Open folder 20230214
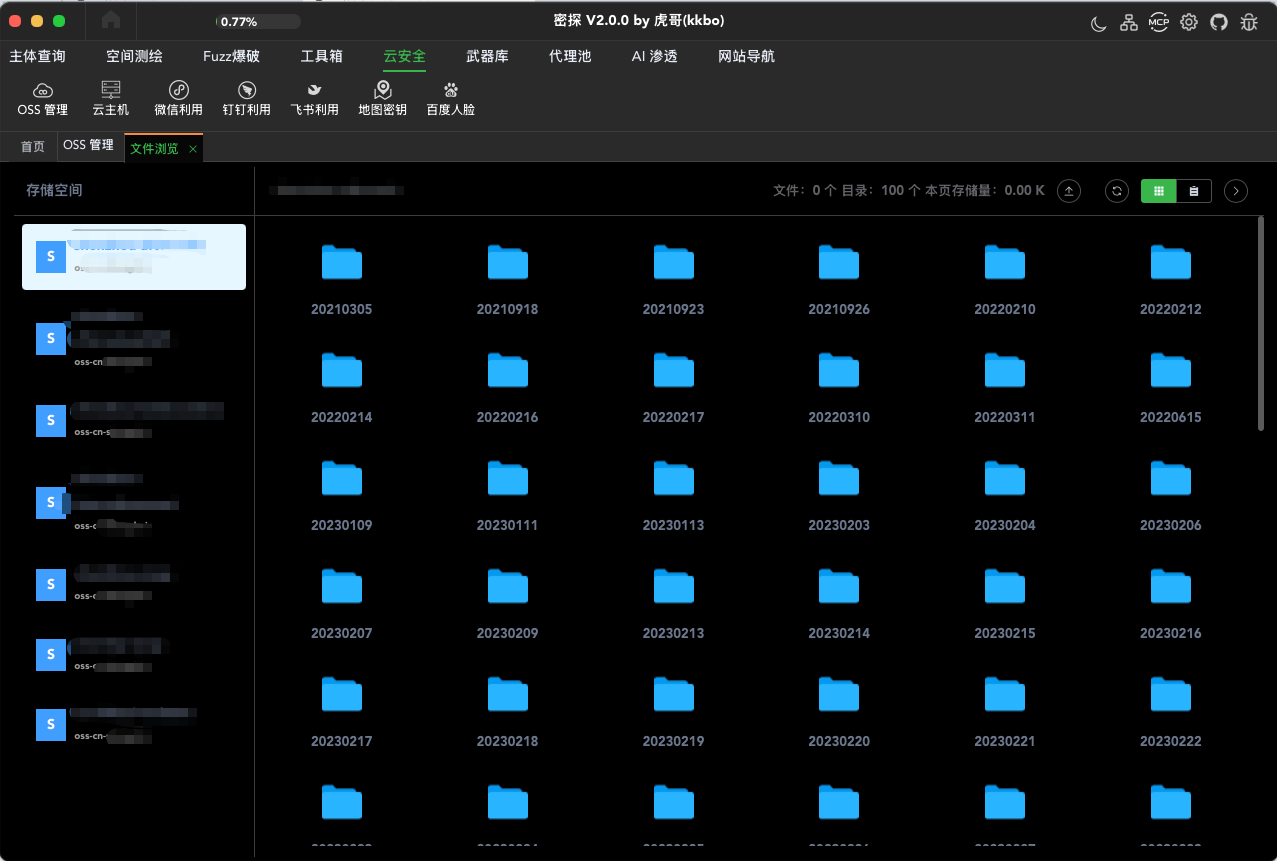The width and height of the screenshot is (1277, 861). click(839, 603)
